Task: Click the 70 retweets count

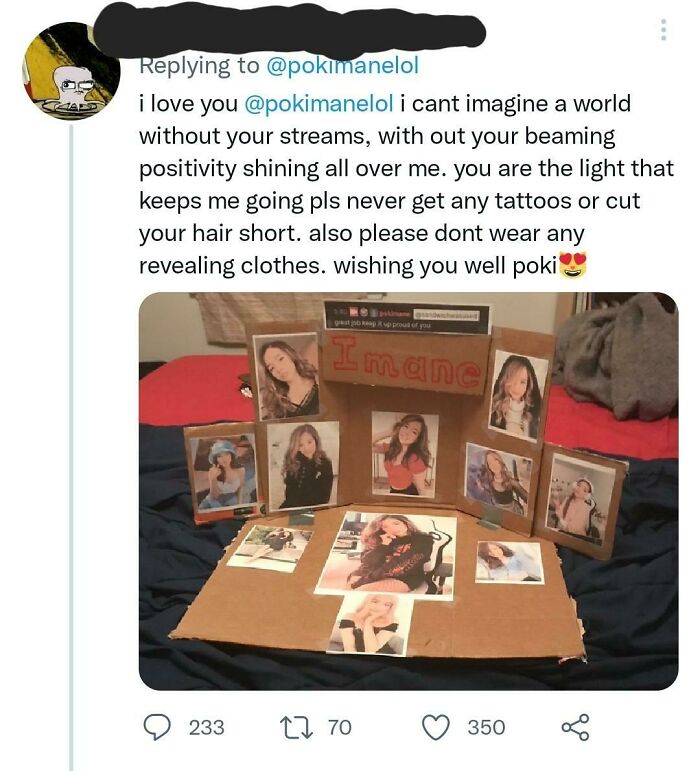Action: [340, 727]
